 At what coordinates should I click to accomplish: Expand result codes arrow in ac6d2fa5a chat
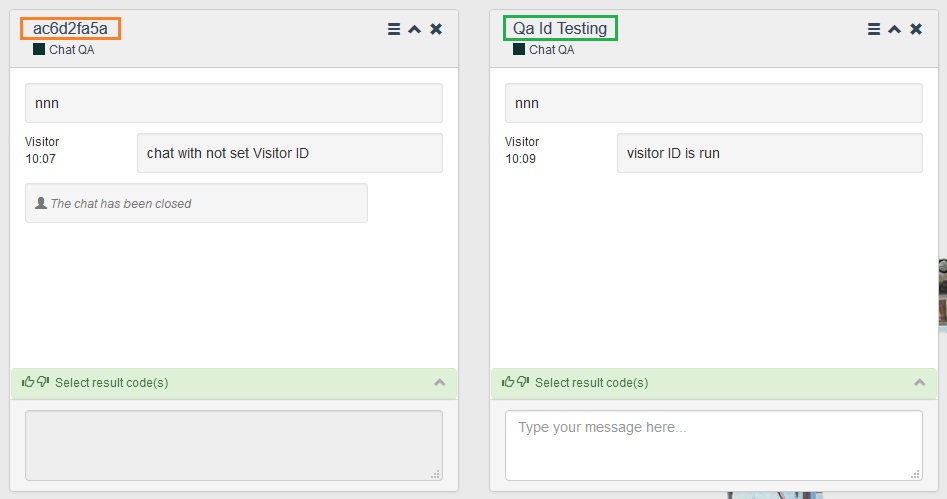point(440,382)
